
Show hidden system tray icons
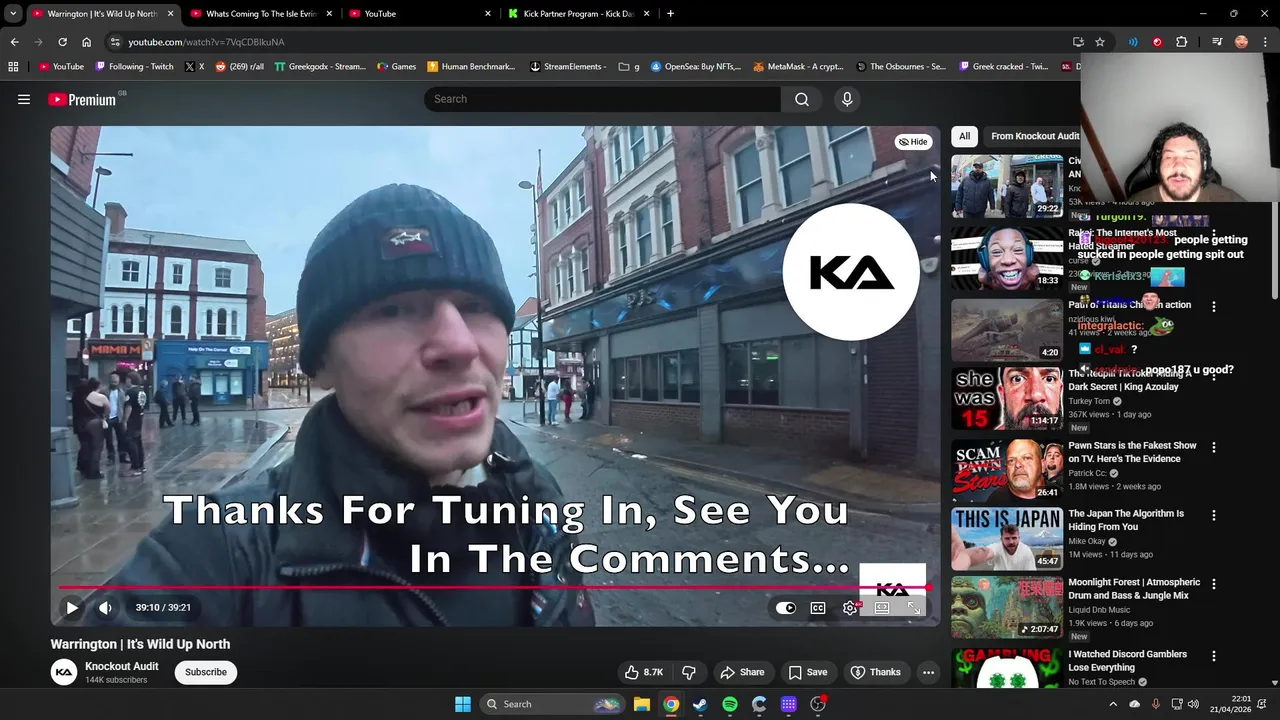pyautogui.click(x=1113, y=704)
